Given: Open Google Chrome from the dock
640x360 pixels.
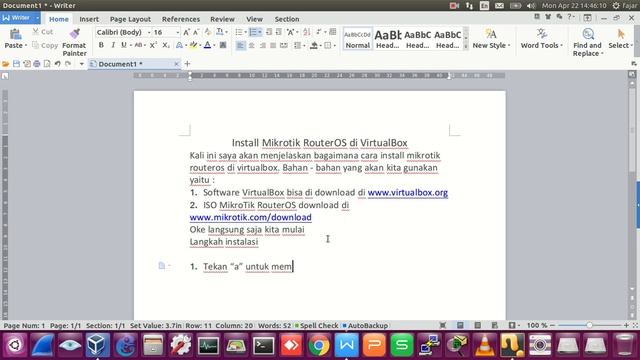Looking at the screenshot, I should [319, 345].
